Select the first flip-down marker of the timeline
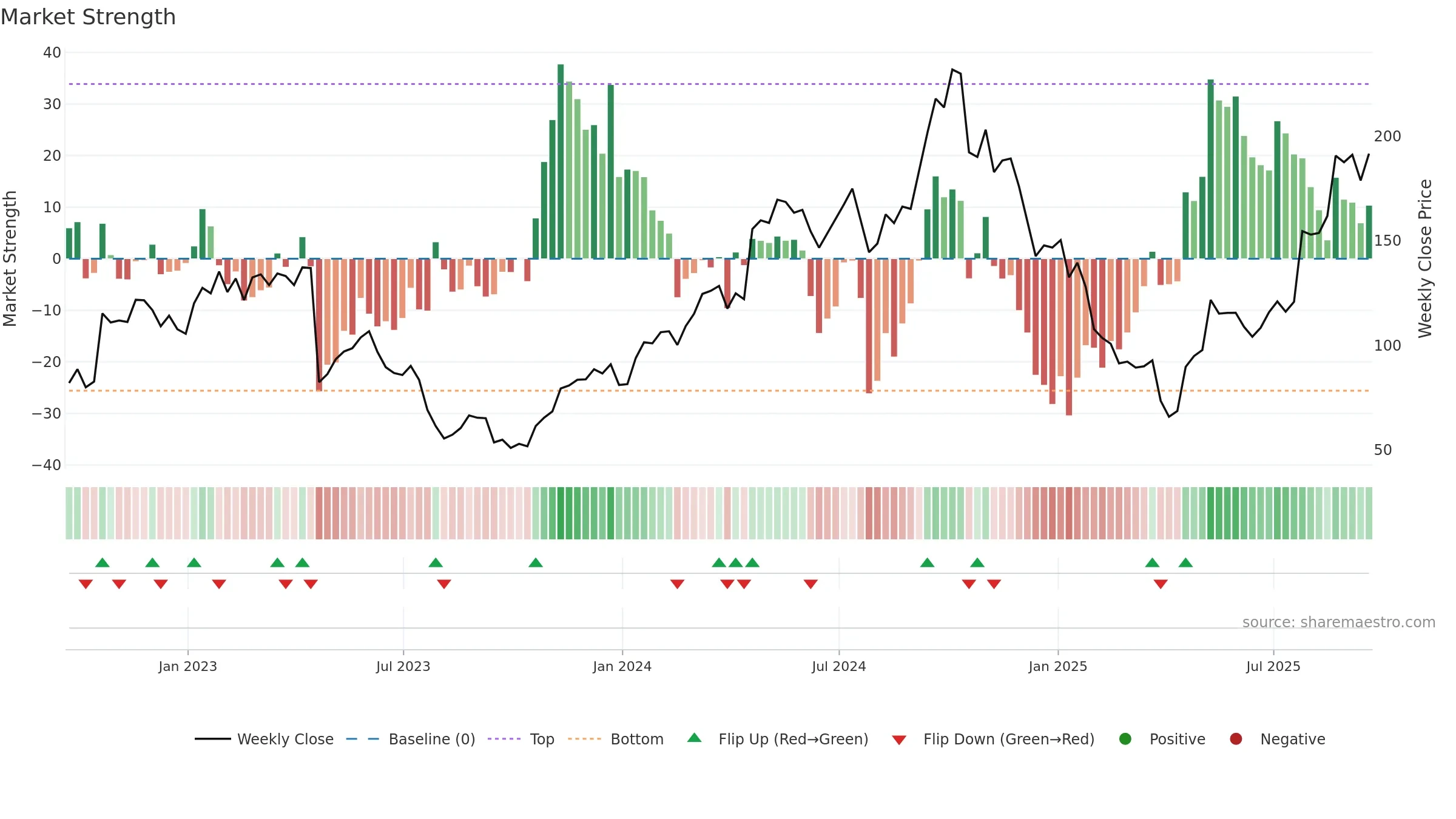 86,584
